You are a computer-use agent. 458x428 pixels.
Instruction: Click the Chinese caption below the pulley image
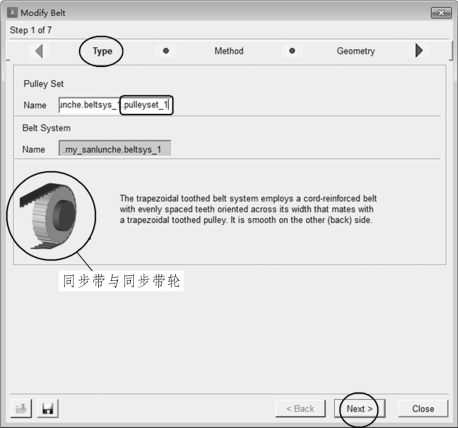(x=121, y=281)
